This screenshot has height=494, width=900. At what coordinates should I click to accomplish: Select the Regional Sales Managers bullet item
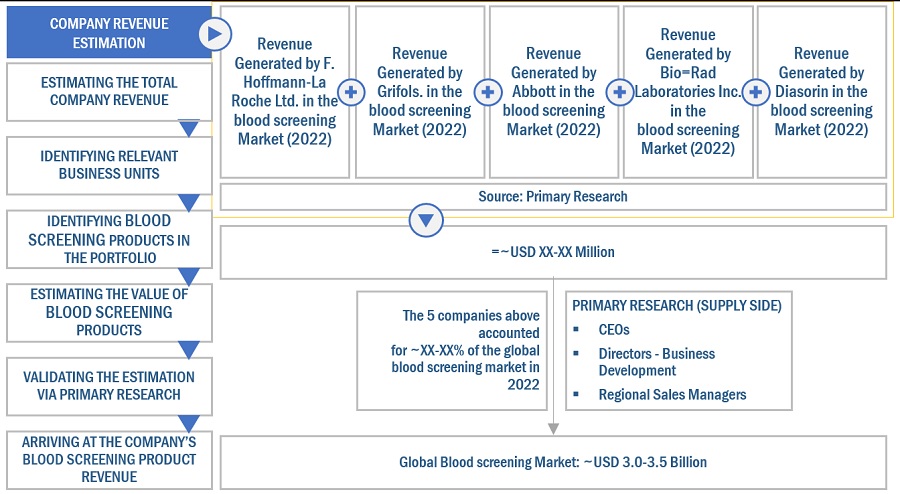click(x=672, y=394)
